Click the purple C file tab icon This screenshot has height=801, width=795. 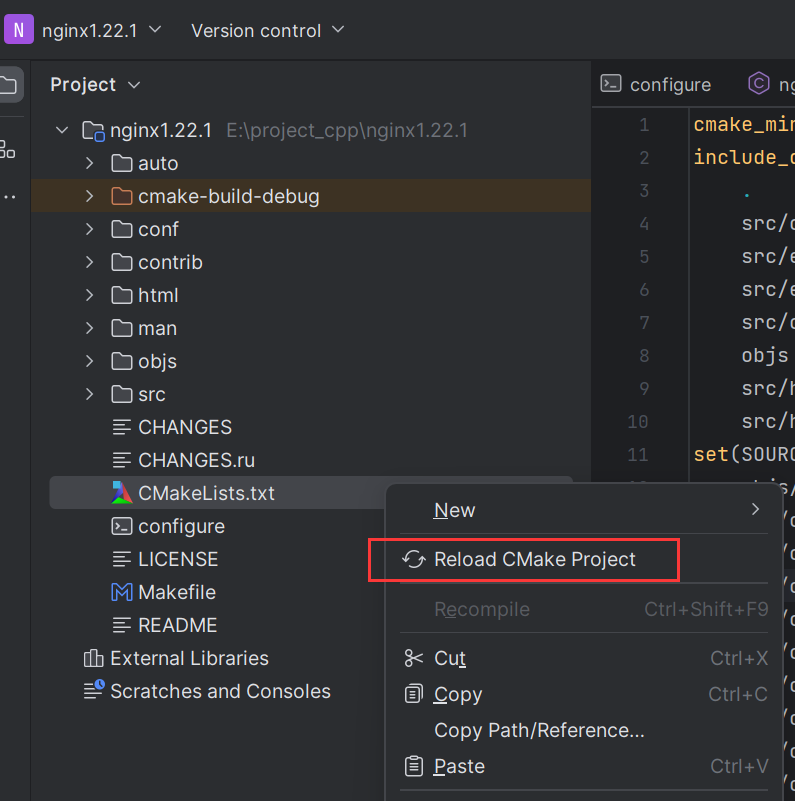(759, 83)
